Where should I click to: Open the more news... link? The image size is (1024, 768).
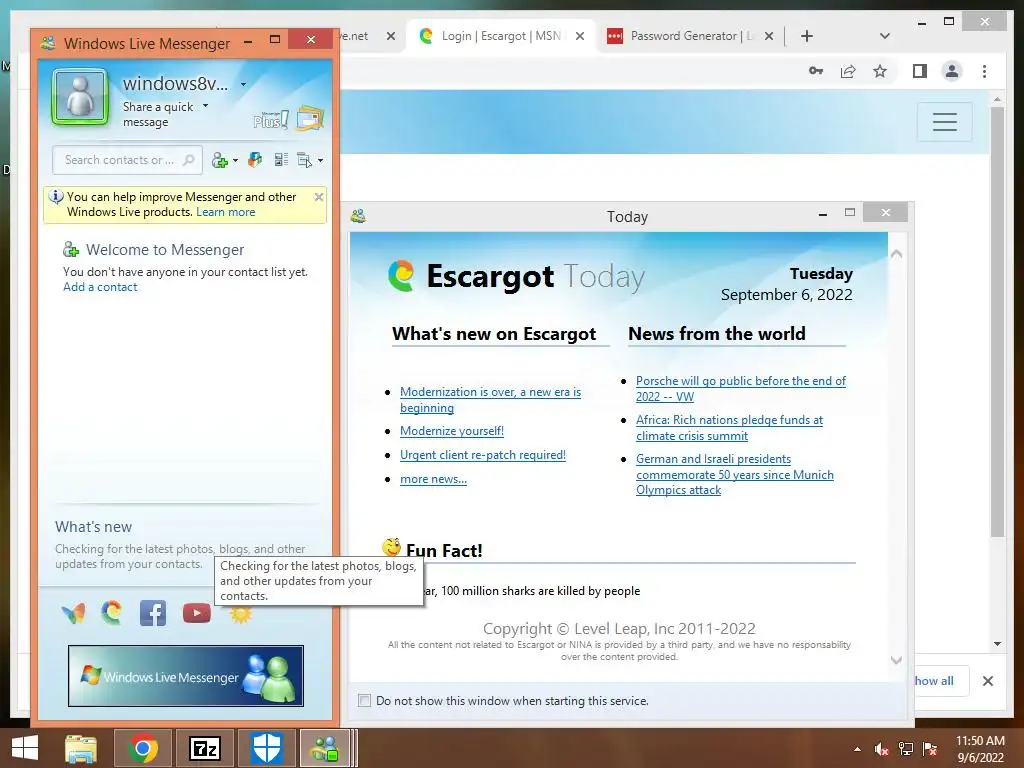[433, 479]
